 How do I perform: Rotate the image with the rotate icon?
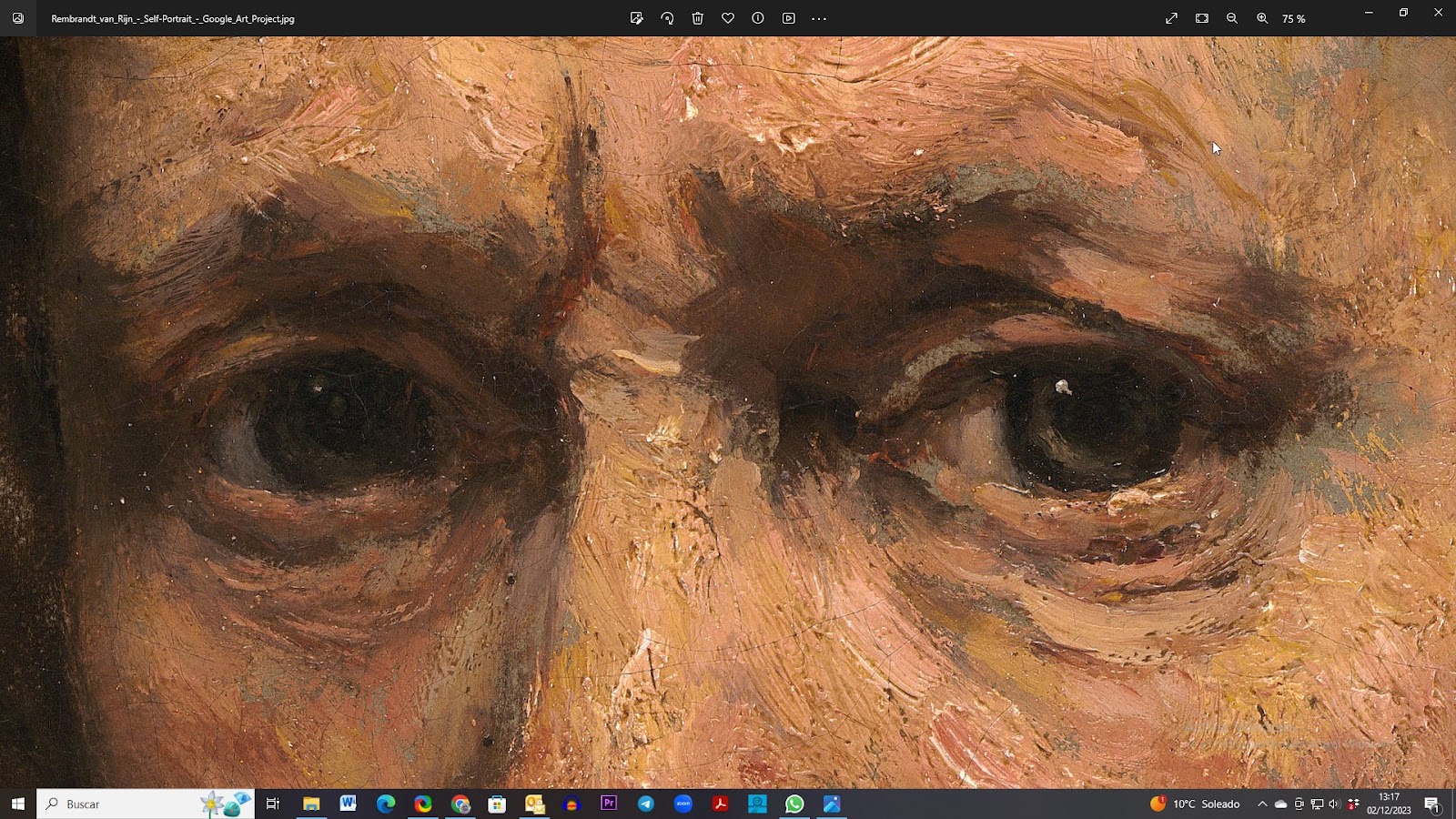(x=667, y=18)
